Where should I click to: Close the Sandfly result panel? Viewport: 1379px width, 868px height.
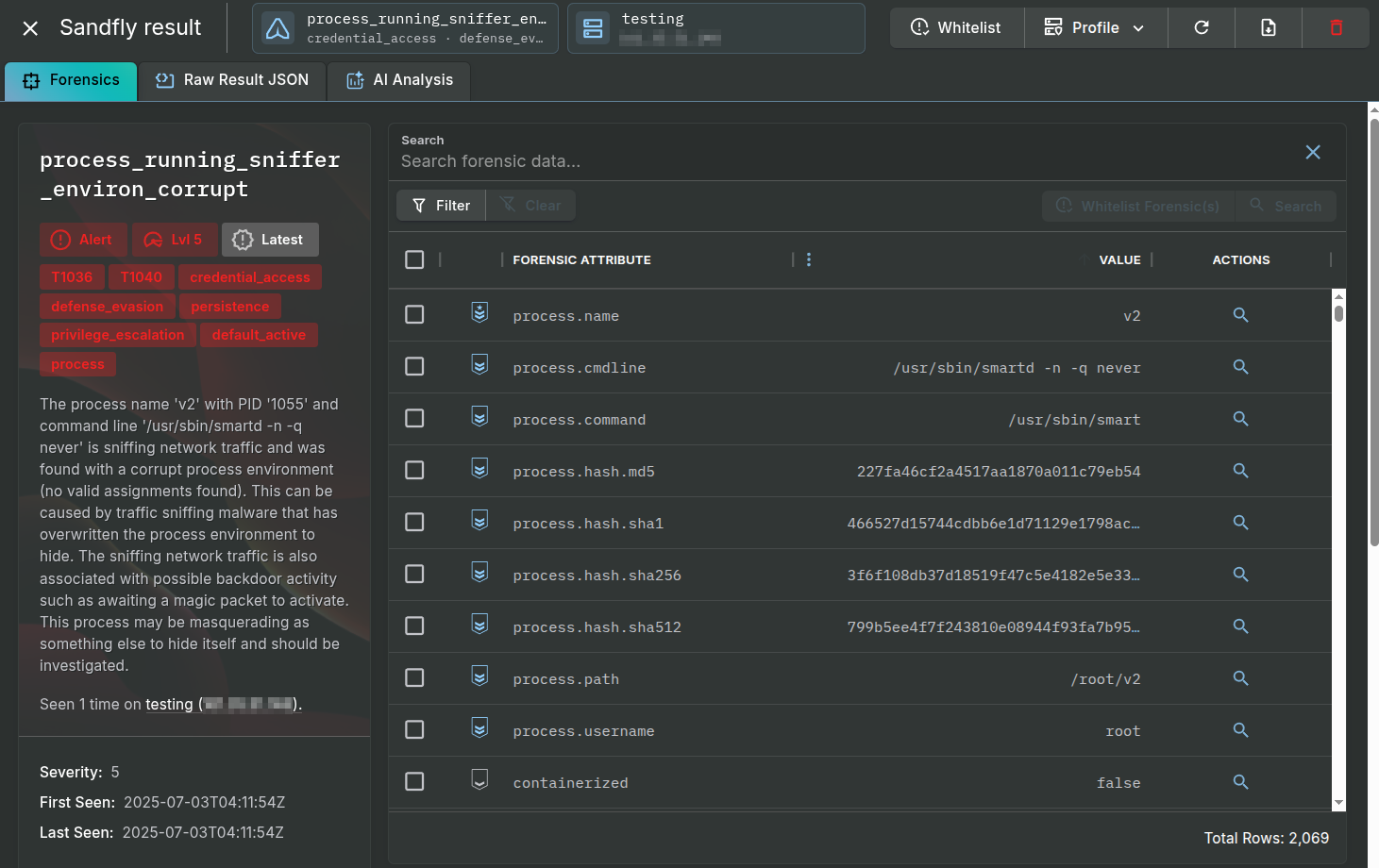click(30, 28)
